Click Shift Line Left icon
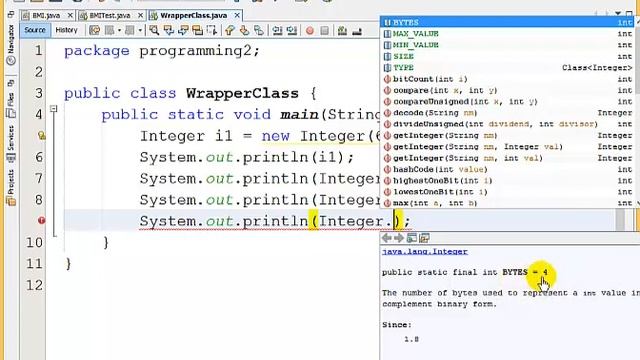Viewport: 640px width, 360px height. [278, 30]
